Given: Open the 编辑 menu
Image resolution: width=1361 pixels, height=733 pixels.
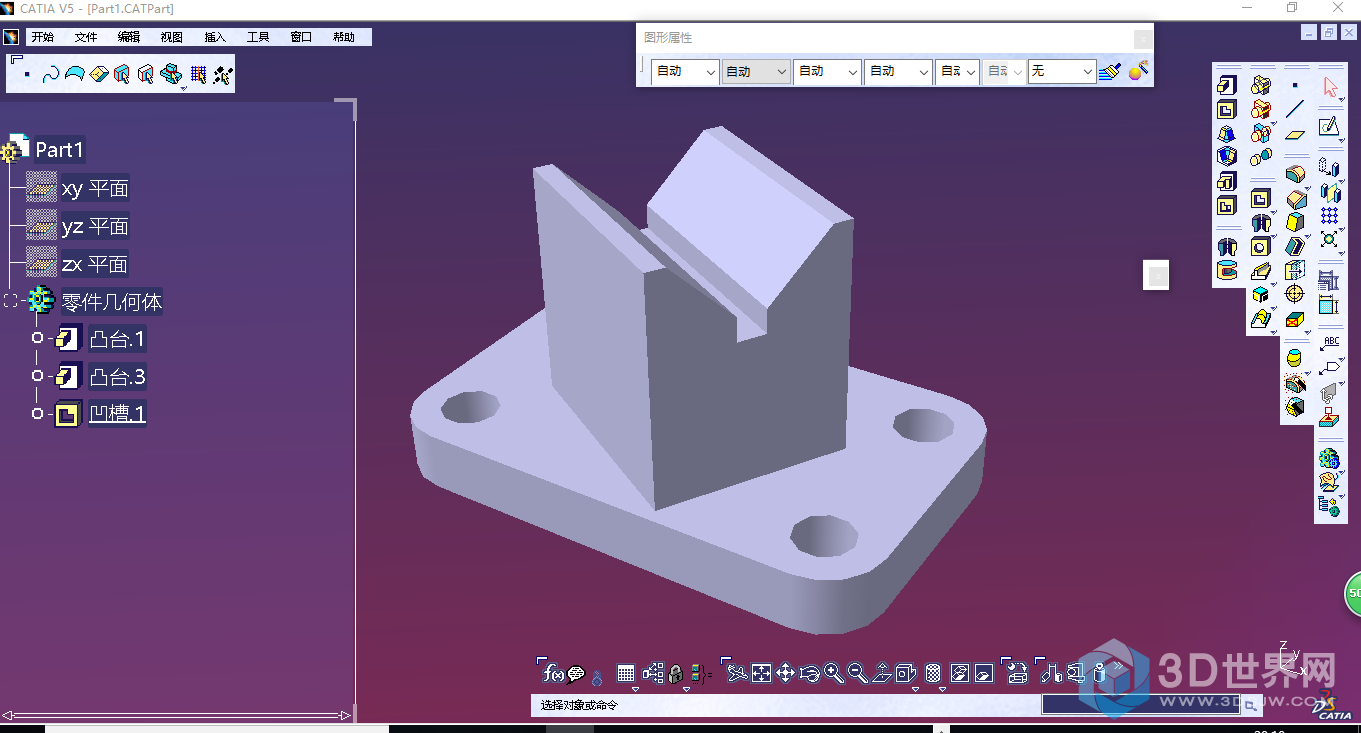Looking at the screenshot, I should [129, 37].
